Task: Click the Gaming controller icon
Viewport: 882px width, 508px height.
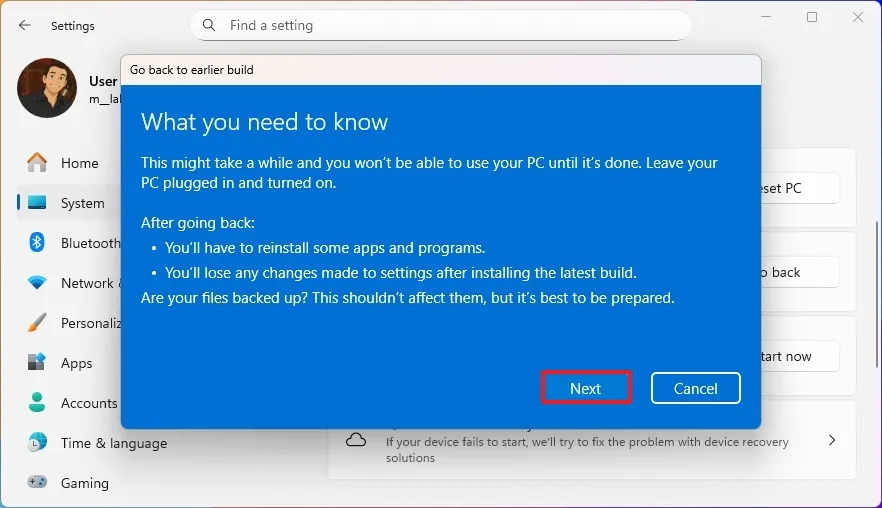Action: (x=37, y=482)
